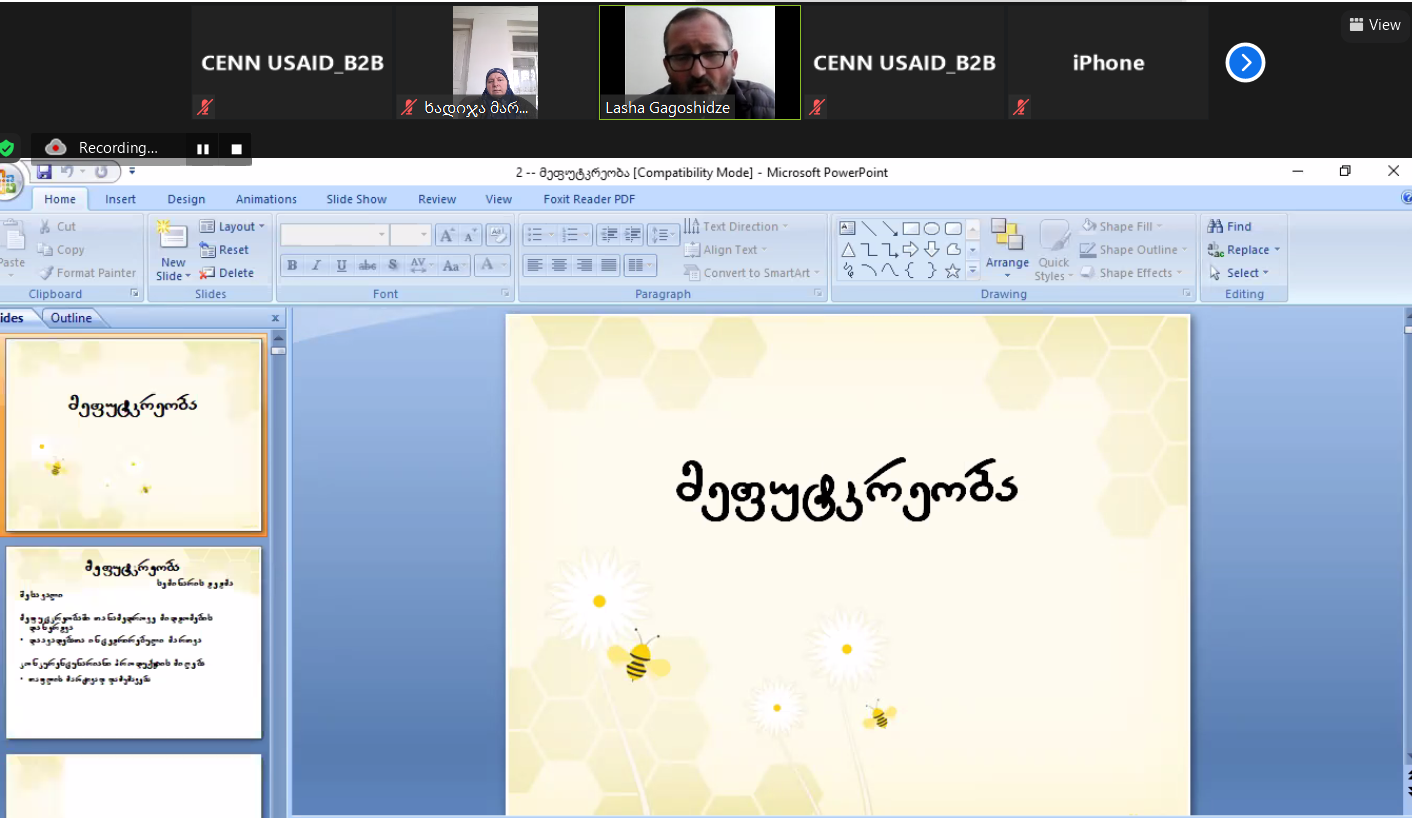Switch to the Animations ribbon tab
1412x818 pixels.
point(266,199)
